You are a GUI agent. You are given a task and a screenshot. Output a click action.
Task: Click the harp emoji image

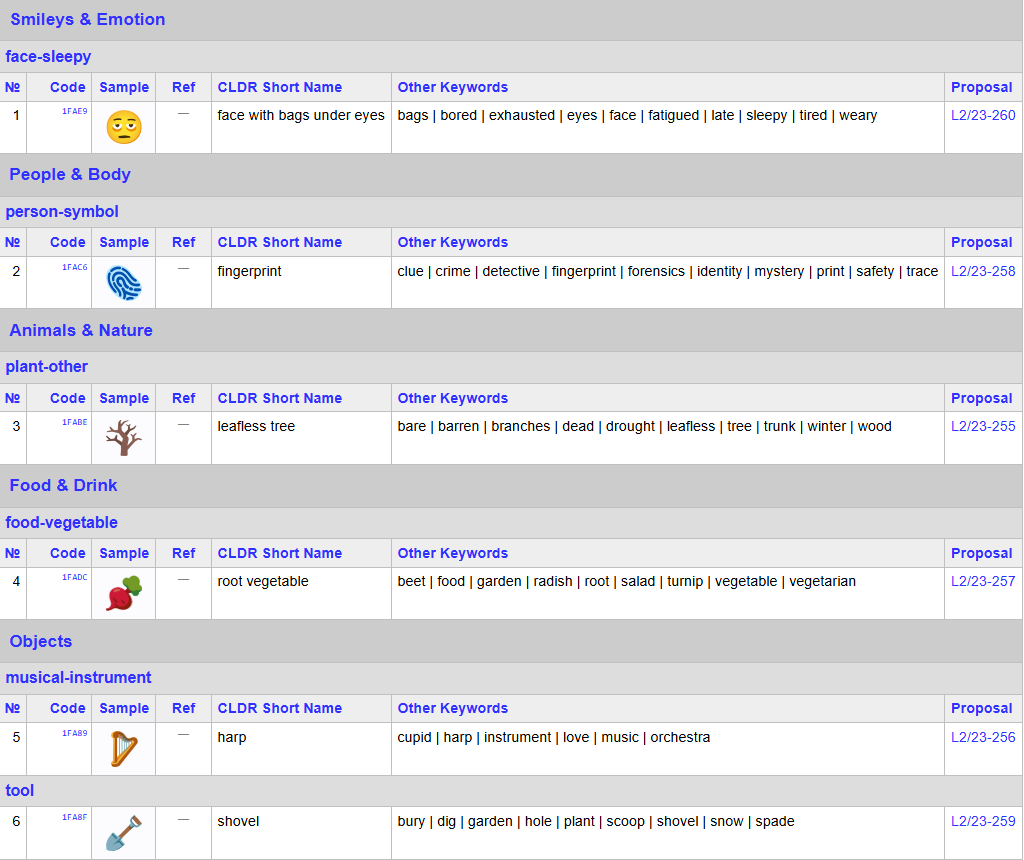[x=123, y=748]
